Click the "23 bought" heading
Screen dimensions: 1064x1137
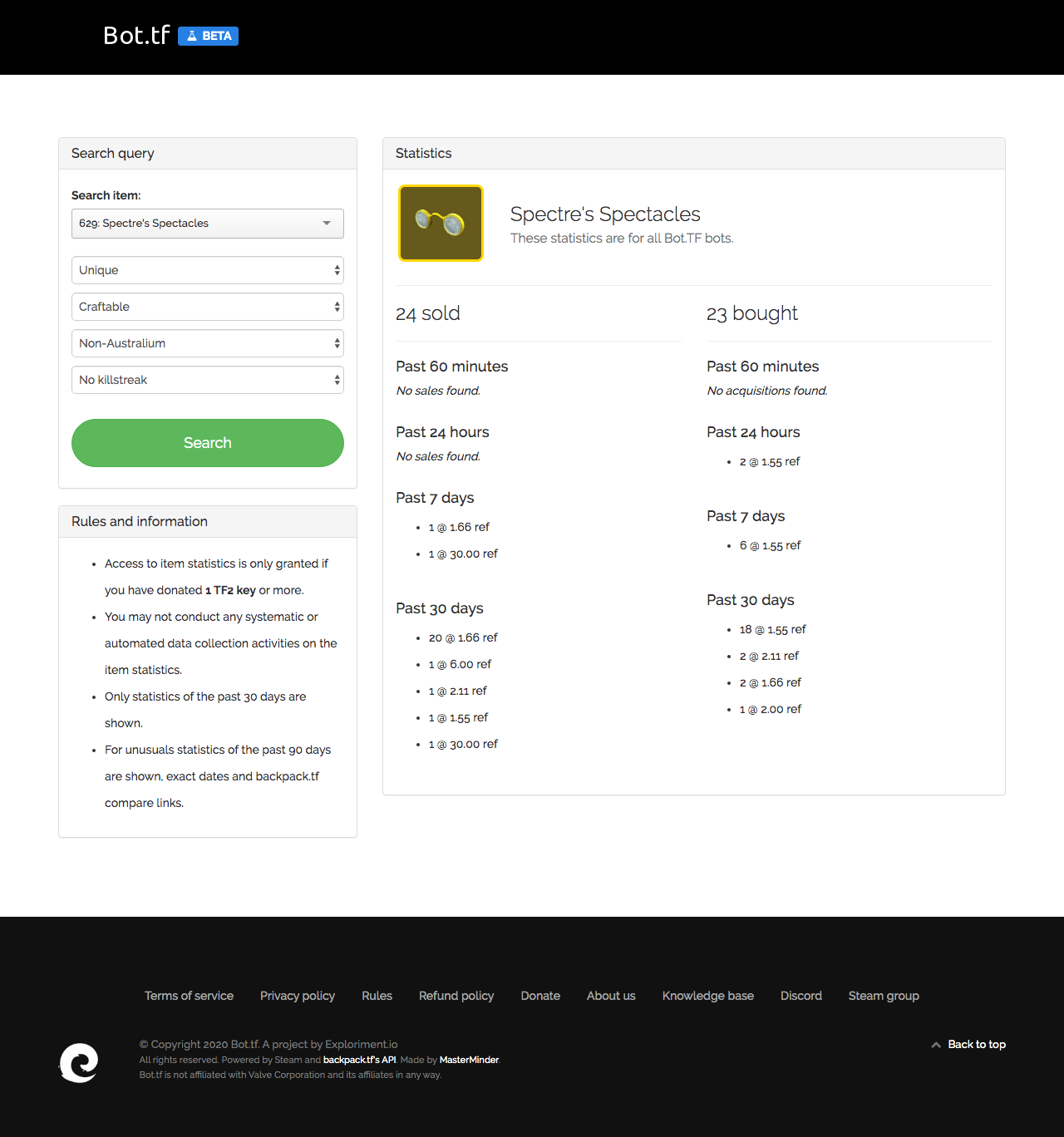pos(752,313)
